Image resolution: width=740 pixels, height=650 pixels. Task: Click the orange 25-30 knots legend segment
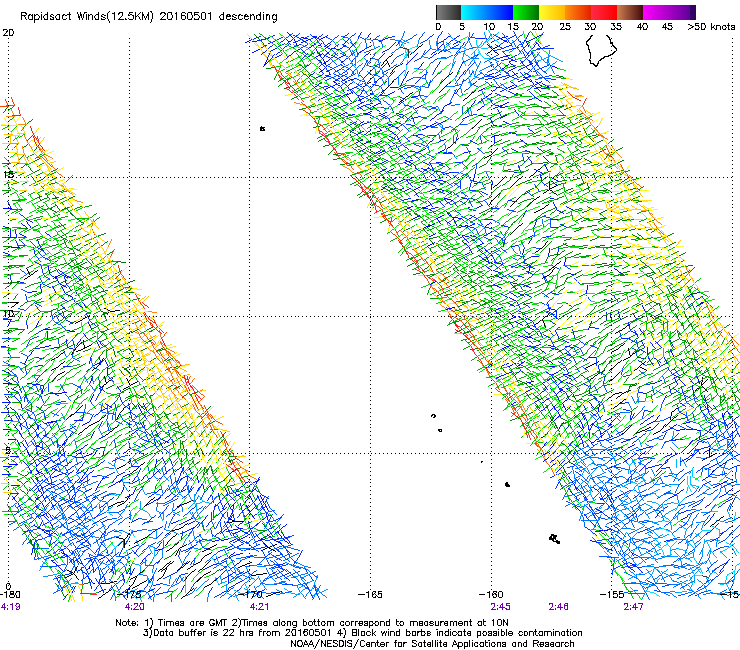click(578, 12)
